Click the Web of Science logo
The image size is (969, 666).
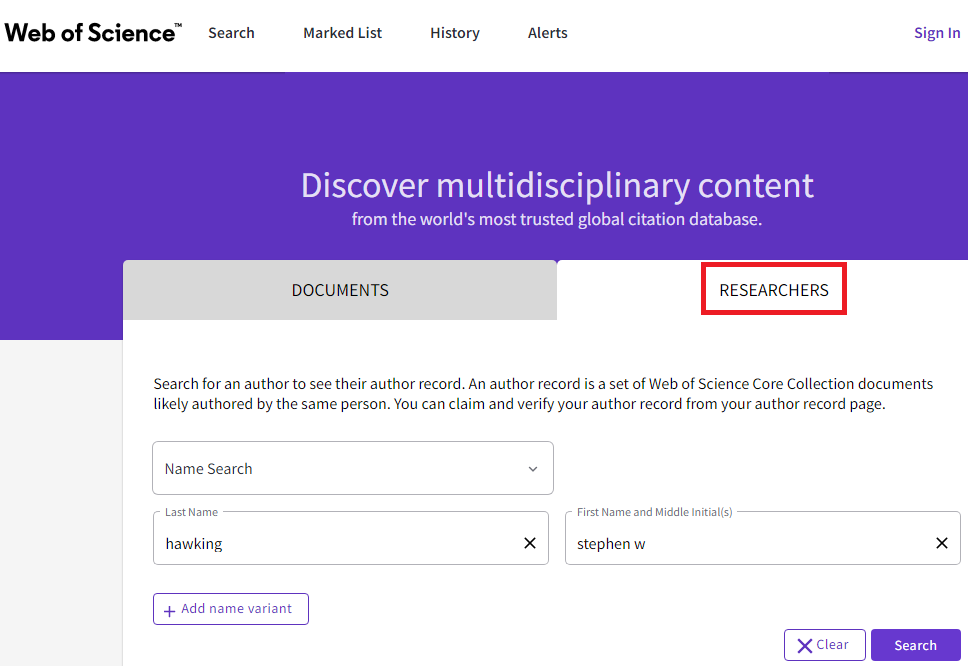tap(93, 33)
